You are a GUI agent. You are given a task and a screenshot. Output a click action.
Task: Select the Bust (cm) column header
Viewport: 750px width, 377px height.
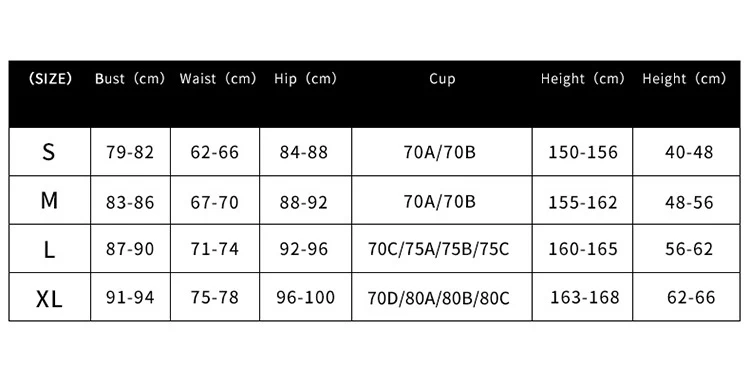coord(130,78)
